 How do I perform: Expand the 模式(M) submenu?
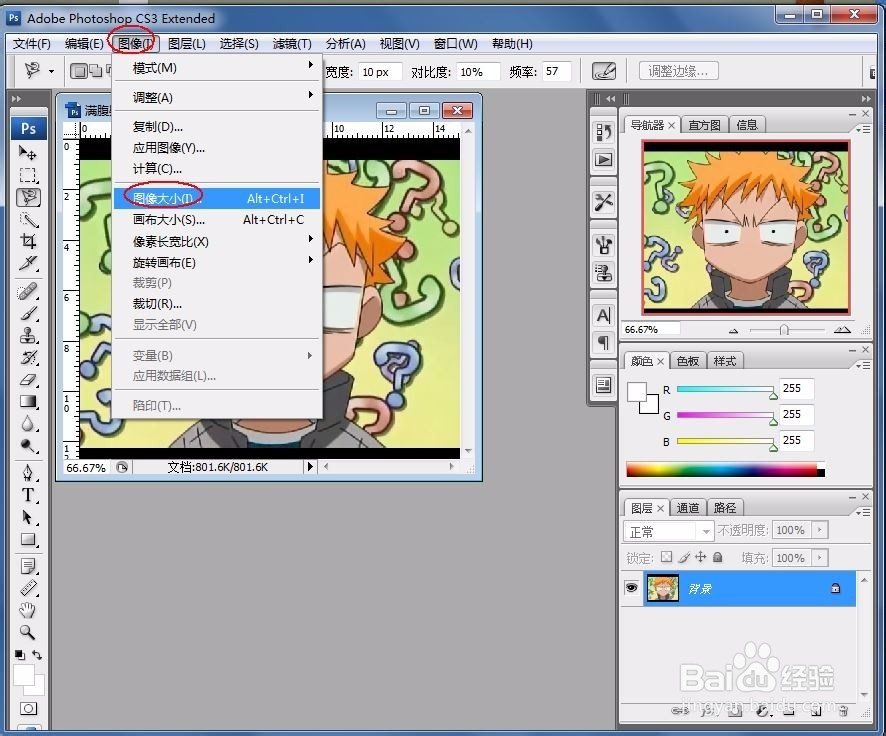(x=218, y=68)
